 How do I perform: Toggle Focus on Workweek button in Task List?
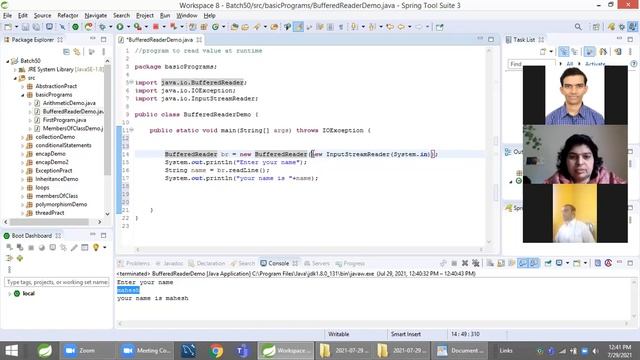[x=589, y=52]
